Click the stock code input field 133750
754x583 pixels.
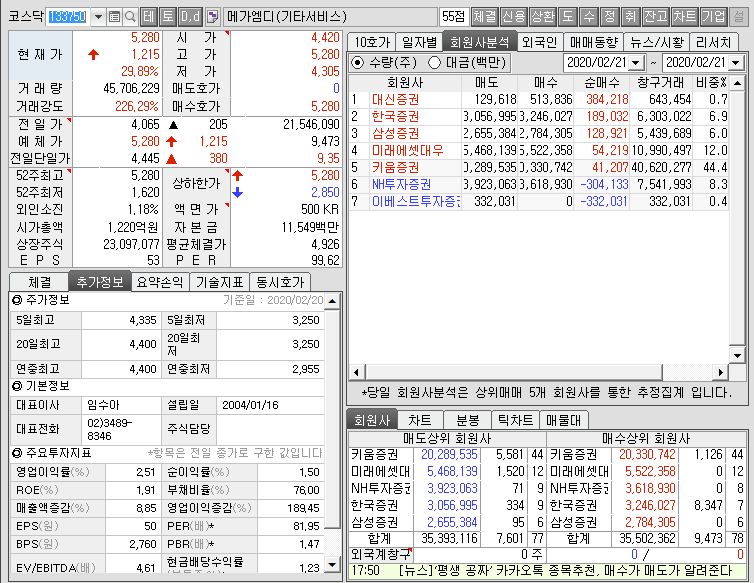pos(68,17)
